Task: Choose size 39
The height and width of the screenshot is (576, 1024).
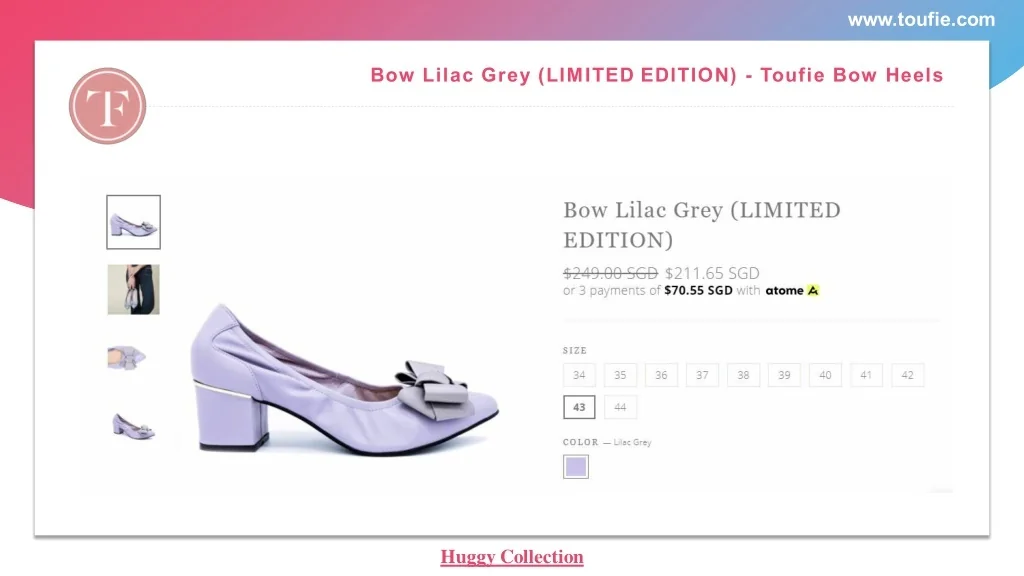Action: (x=784, y=375)
